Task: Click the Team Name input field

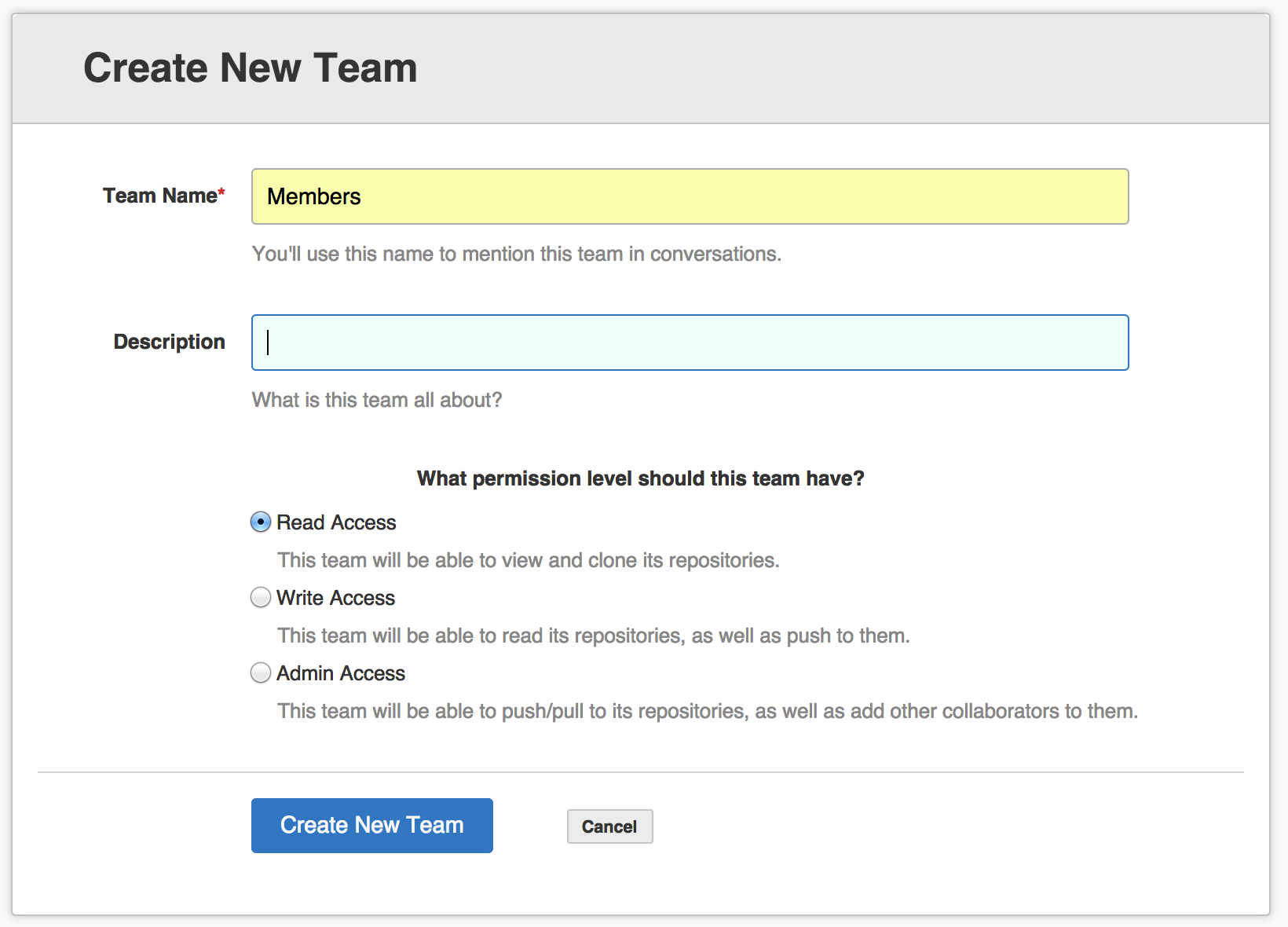Action: (690, 196)
